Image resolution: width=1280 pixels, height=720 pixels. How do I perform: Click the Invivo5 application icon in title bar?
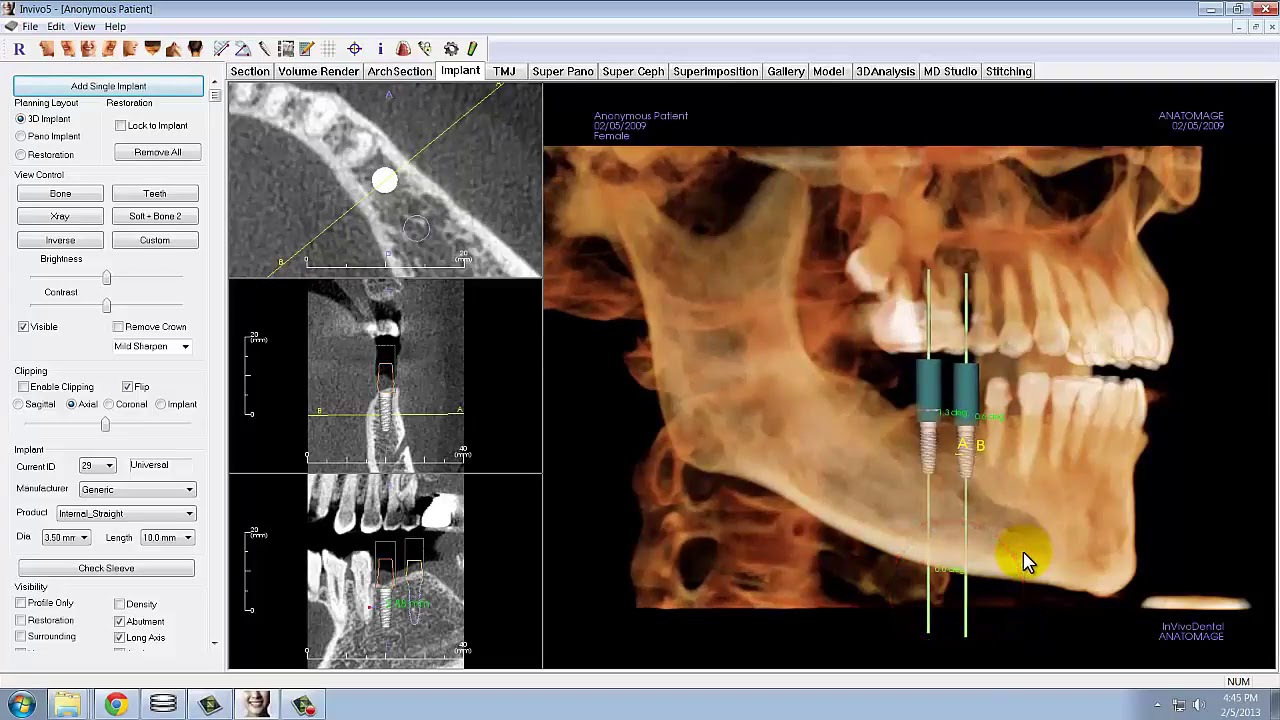pyautogui.click(x=9, y=9)
